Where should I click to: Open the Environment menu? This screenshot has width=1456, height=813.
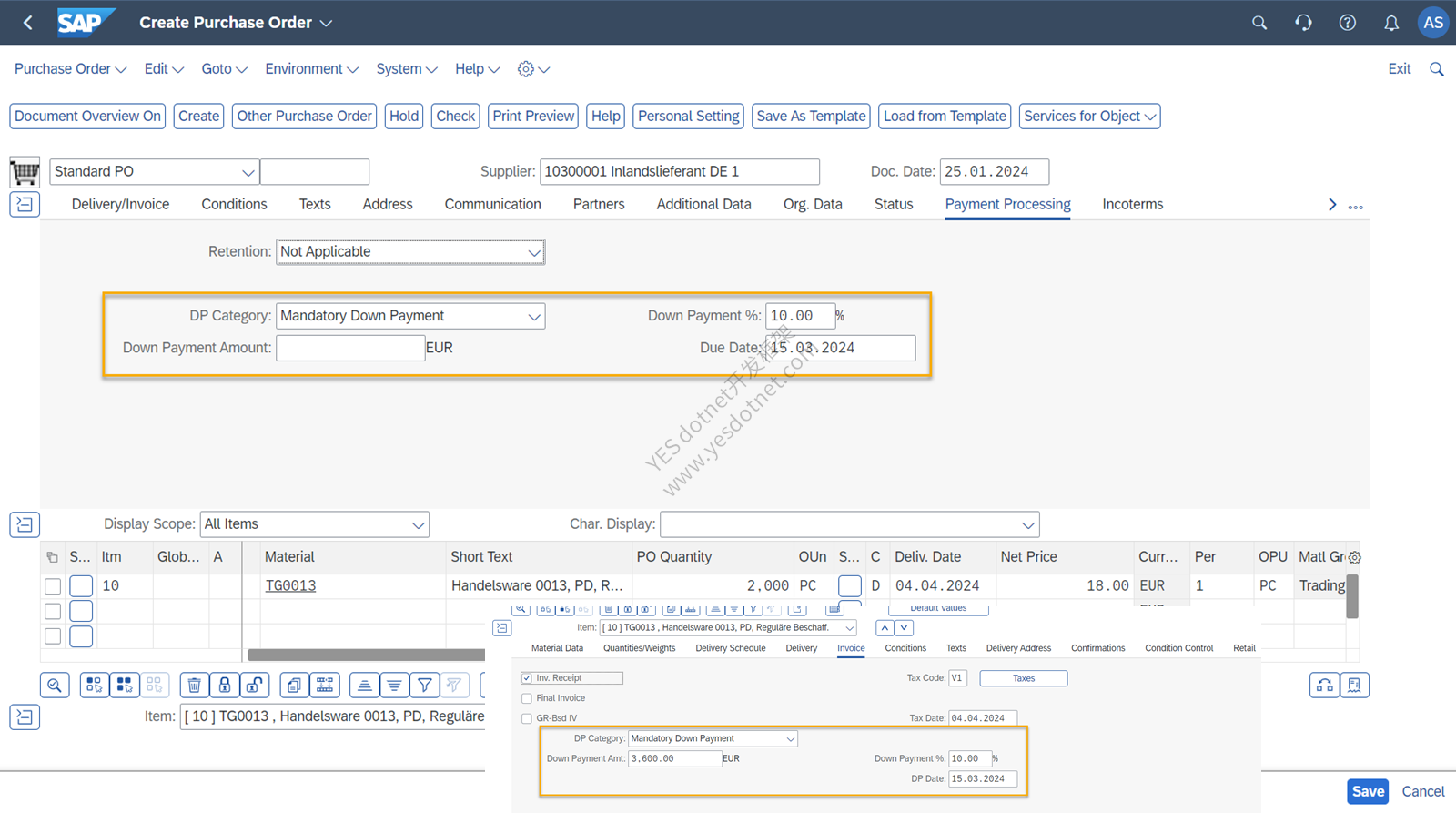click(311, 69)
